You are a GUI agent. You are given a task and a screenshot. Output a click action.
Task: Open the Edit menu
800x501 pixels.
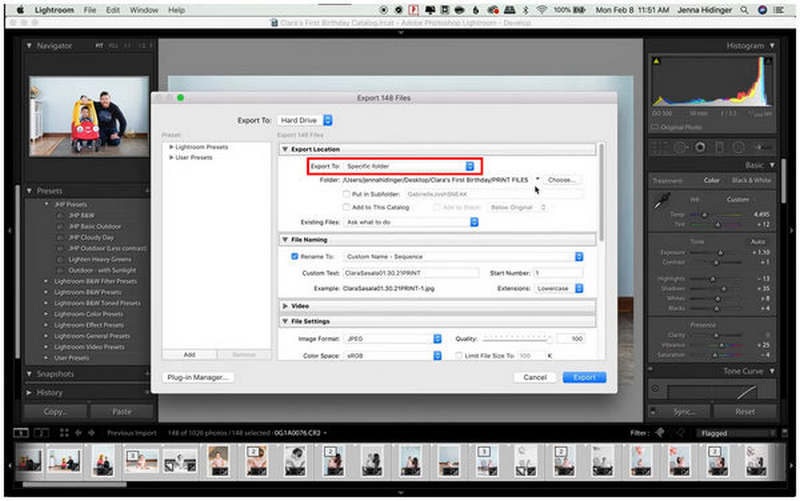(113, 10)
